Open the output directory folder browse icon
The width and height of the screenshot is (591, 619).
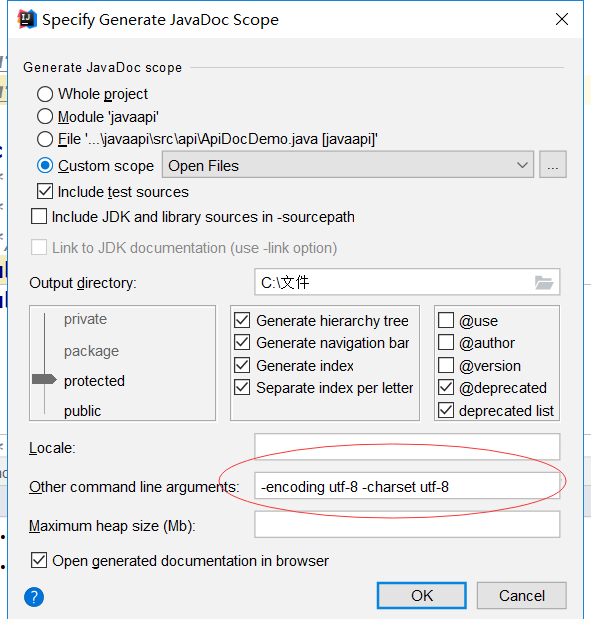(x=544, y=282)
